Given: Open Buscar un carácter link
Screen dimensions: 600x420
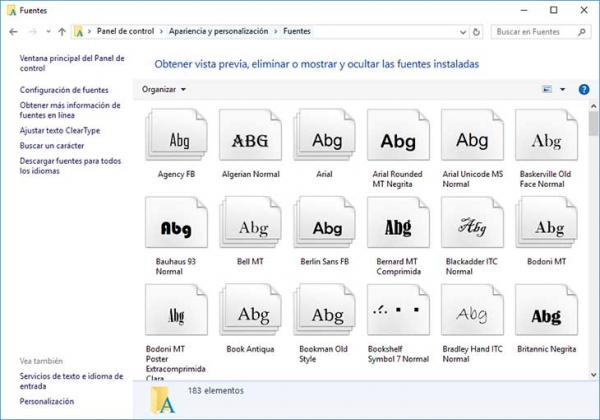Looking at the screenshot, I should [52, 146].
